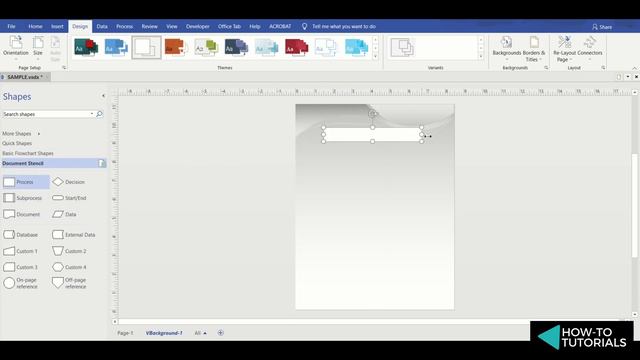
Task: Select the pale blue theme thumbnail
Action: click(x=267, y=47)
